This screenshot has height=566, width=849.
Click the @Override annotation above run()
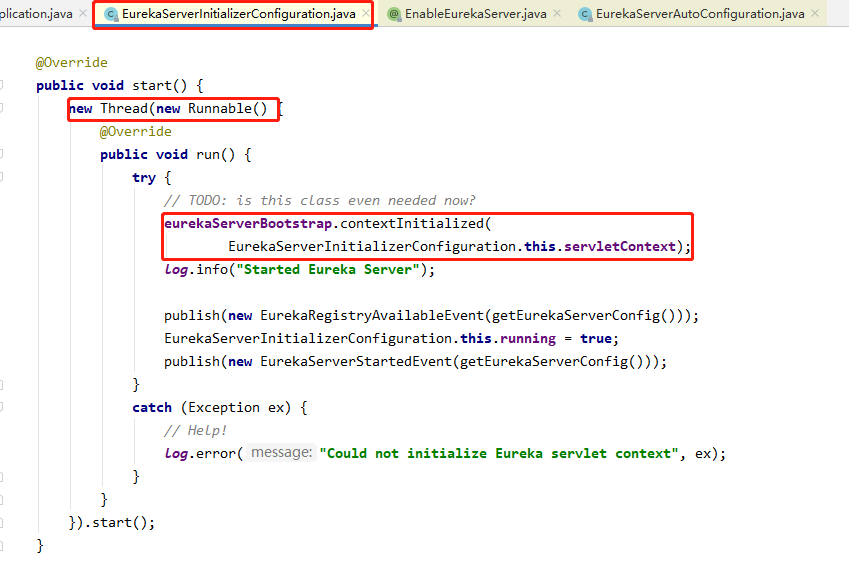(135, 132)
